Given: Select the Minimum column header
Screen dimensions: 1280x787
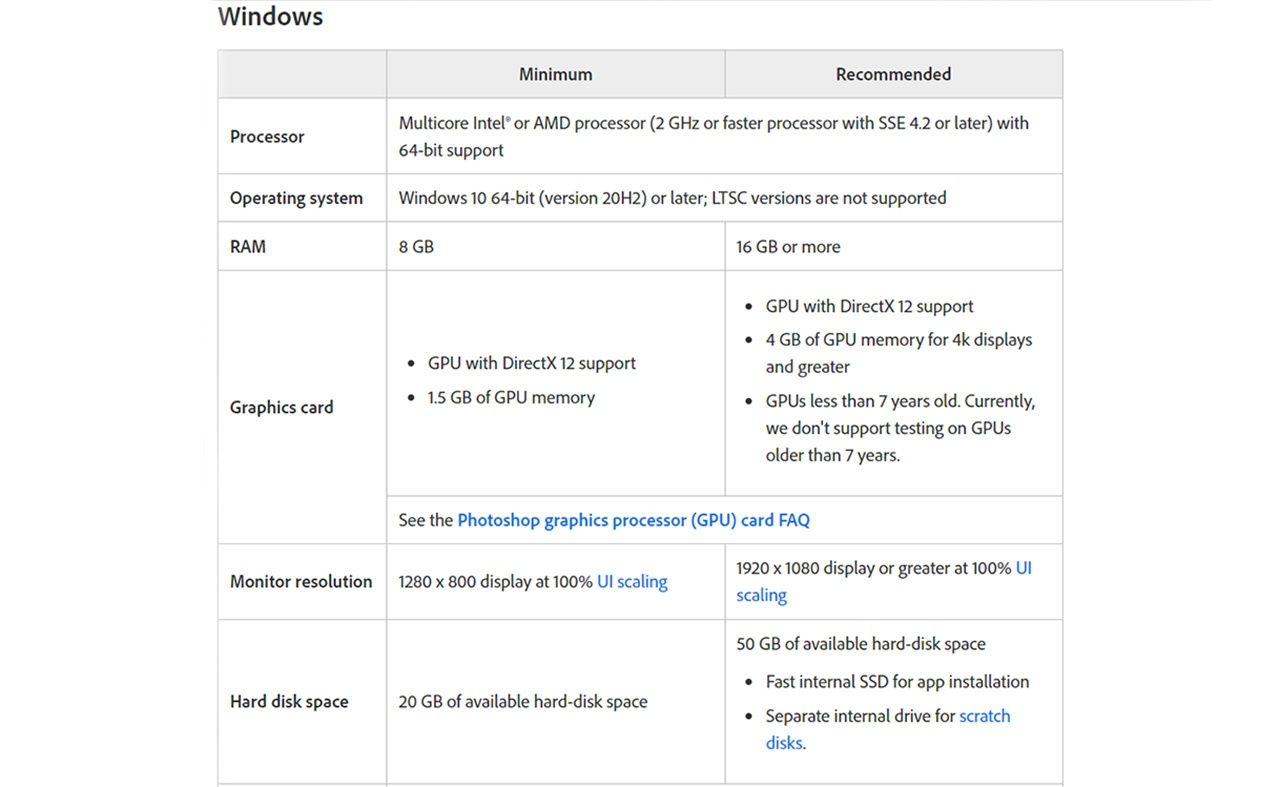Looking at the screenshot, I should point(555,74).
